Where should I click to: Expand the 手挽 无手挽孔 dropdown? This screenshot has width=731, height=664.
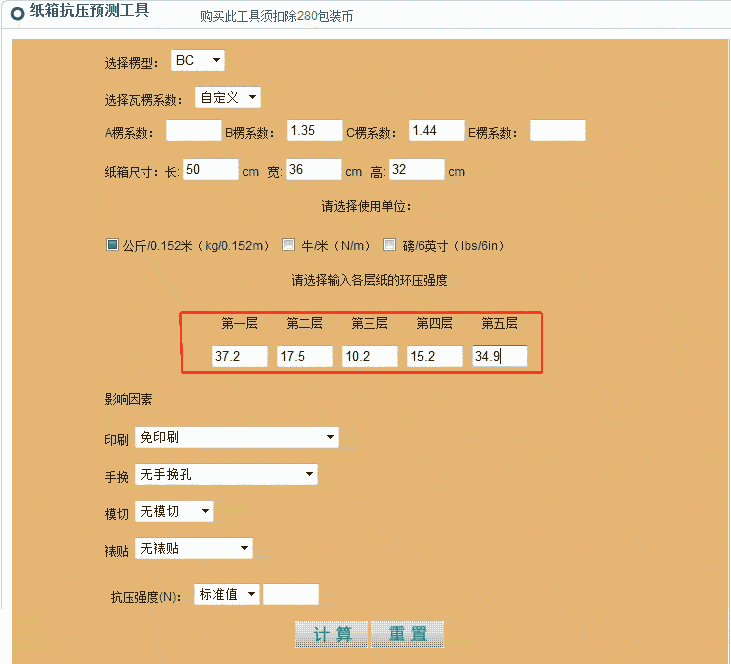(x=225, y=474)
